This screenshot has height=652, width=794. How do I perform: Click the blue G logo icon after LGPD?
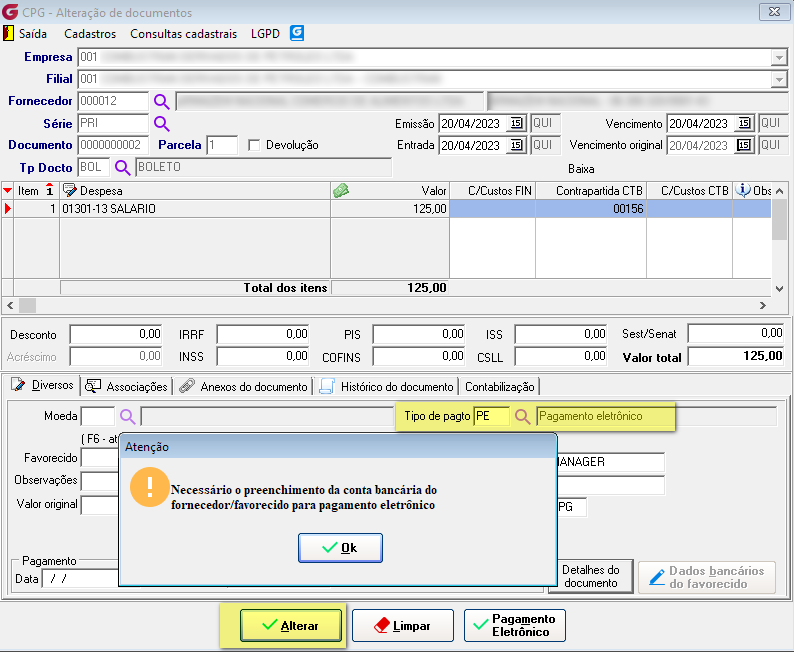[297, 33]
